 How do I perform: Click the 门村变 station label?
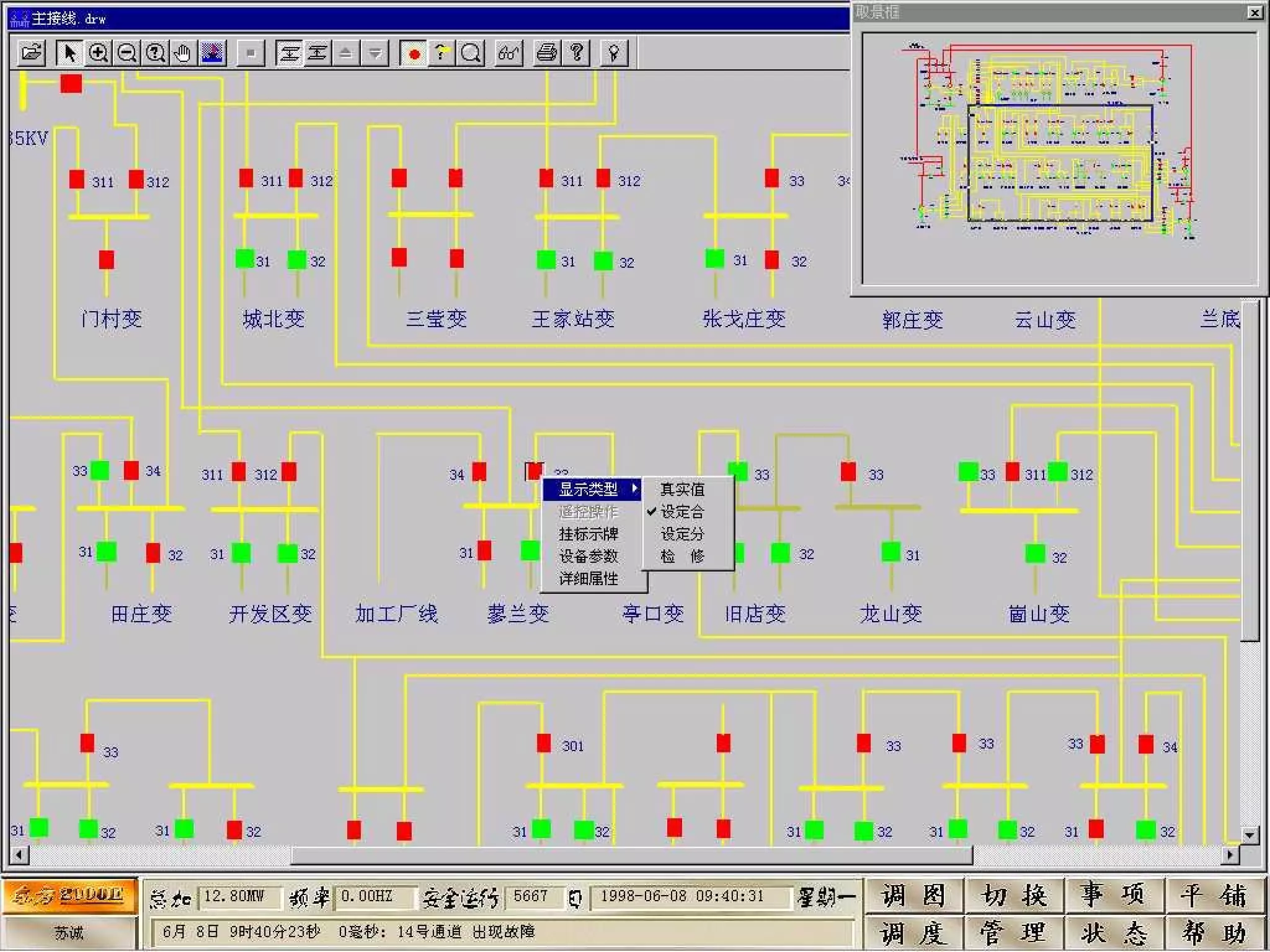tap(112, 319)
